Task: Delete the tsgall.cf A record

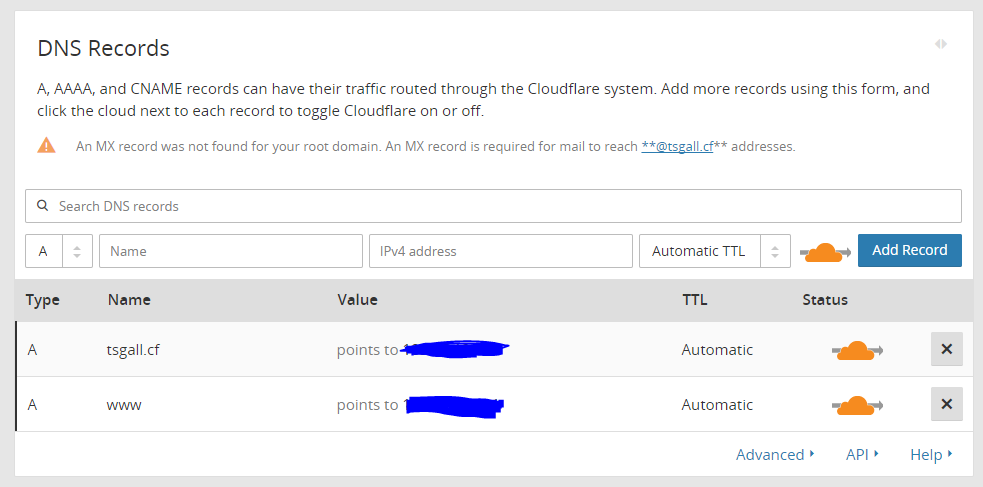Action: tap(947, 349)
